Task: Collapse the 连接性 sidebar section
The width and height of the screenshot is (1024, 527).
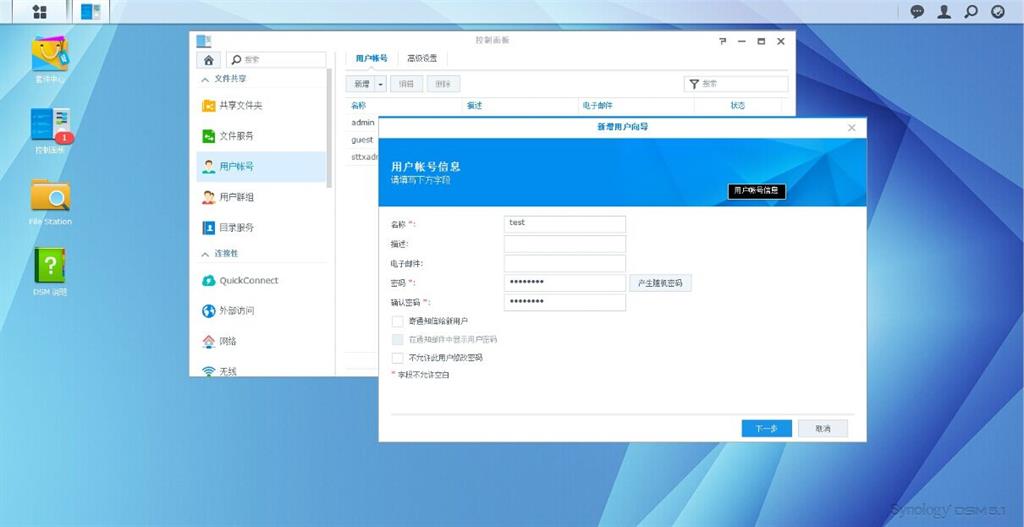Action: 206,254
